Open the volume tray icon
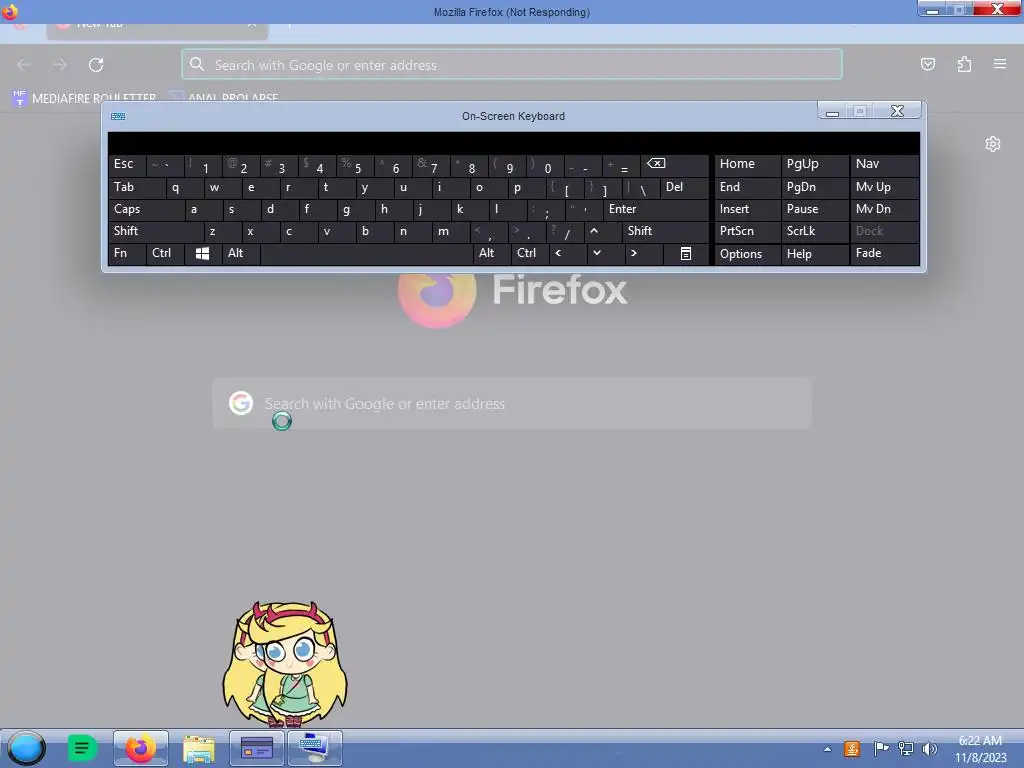The height and width of the screenshot is (768, 1024). click(x=929, y=748)
